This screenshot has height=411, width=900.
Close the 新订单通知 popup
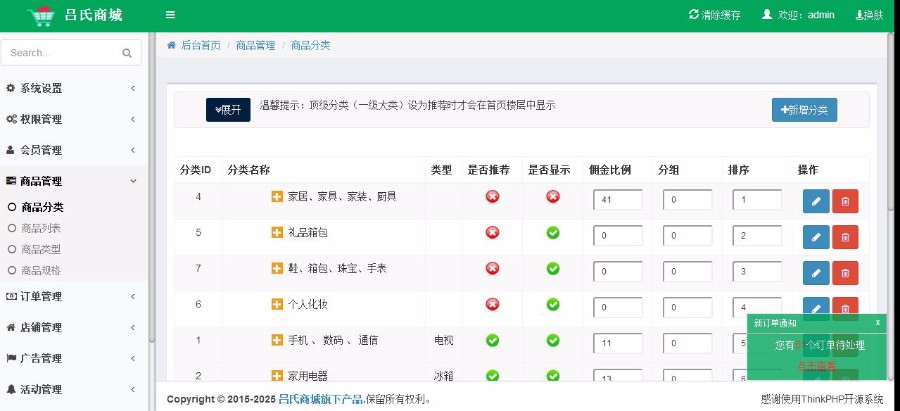(878, 323)
